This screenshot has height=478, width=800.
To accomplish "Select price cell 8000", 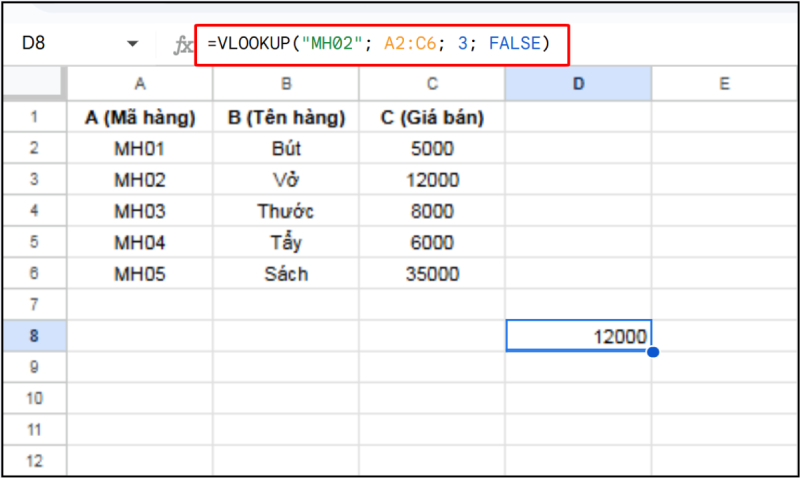I will tap(432, 211).
